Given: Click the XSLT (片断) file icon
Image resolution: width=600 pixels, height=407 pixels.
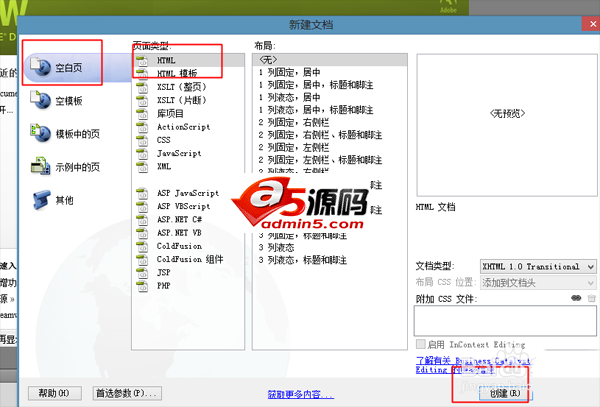Looking at the screenshot, I should (142, 101).
